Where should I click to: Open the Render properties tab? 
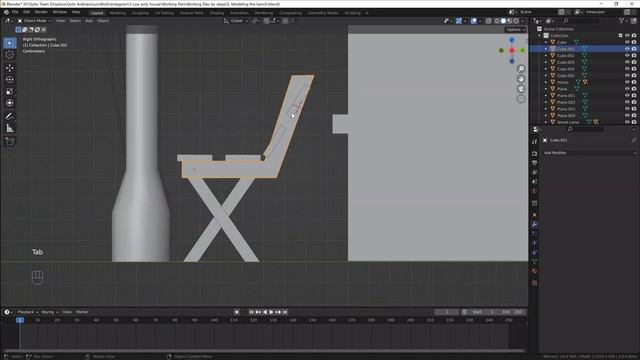coord(535,153)
